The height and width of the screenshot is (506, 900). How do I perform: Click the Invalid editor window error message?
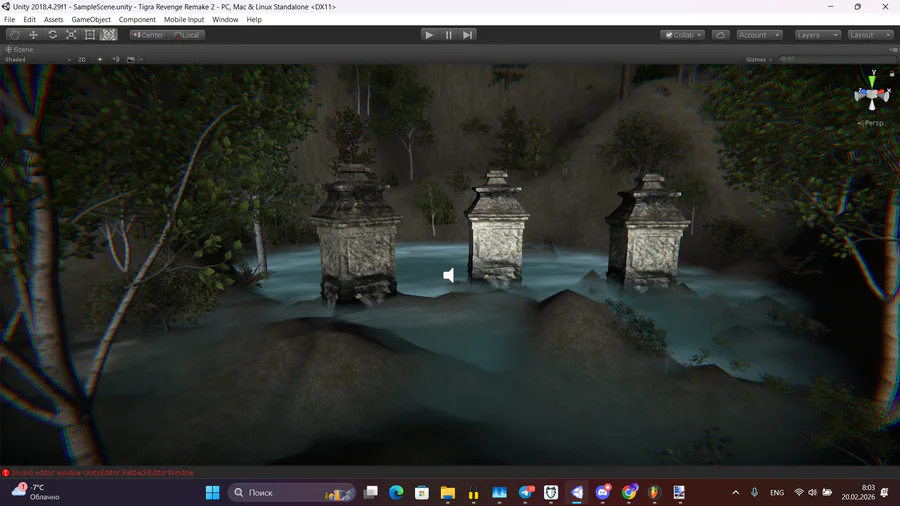(103, 473)
